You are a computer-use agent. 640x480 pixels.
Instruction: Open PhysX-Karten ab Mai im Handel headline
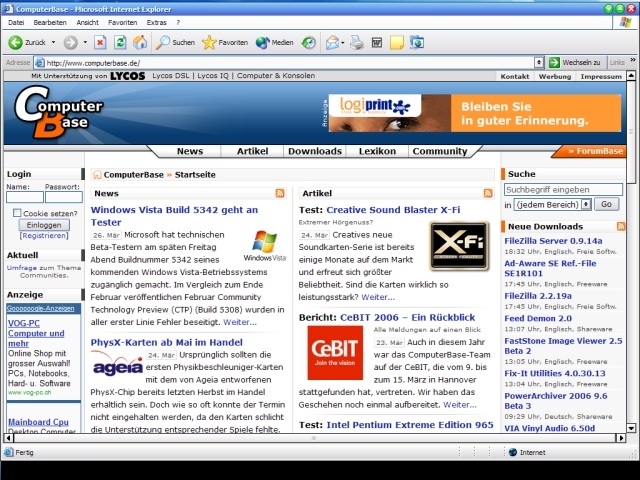[167, 342]
